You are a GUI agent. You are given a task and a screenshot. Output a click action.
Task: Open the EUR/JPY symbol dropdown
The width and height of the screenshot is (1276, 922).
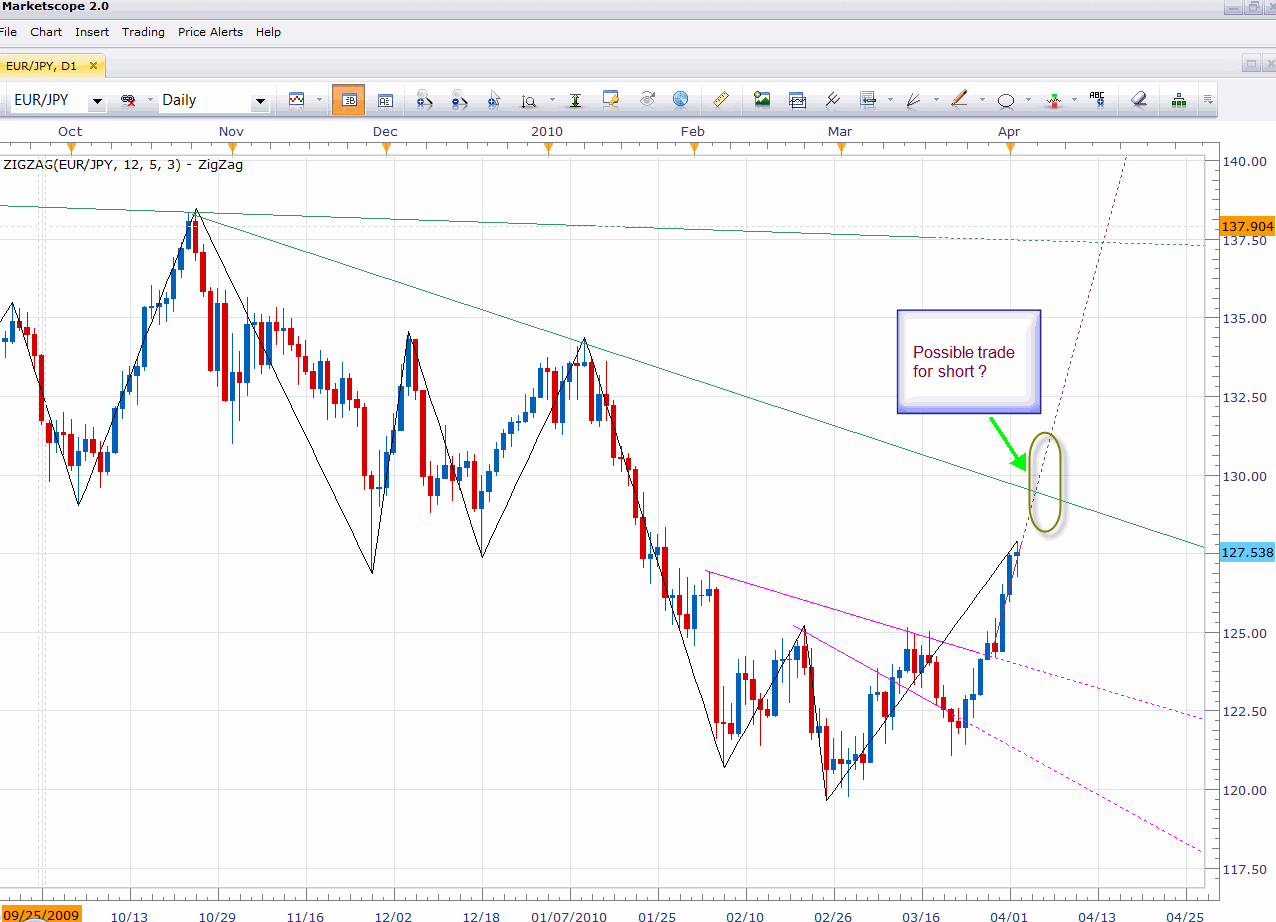pos(97,101)
